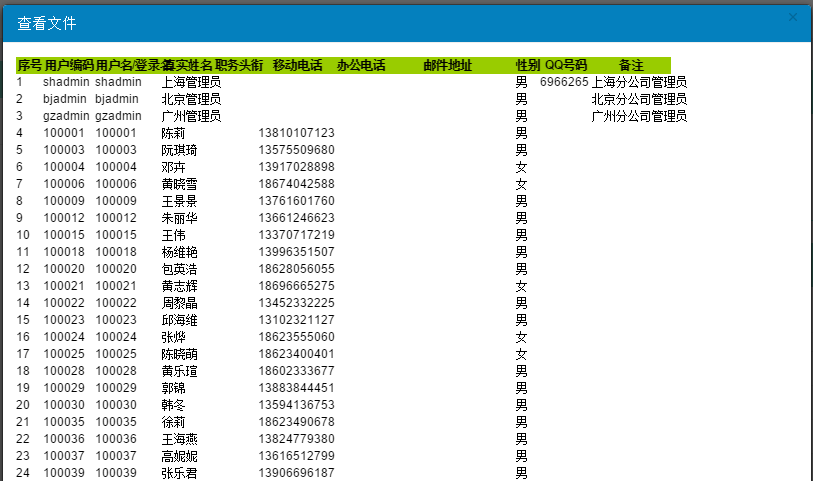Select name cell 上海管理员
The height and width of the screenshot is (481, 813).
click(x=191, y=82)
